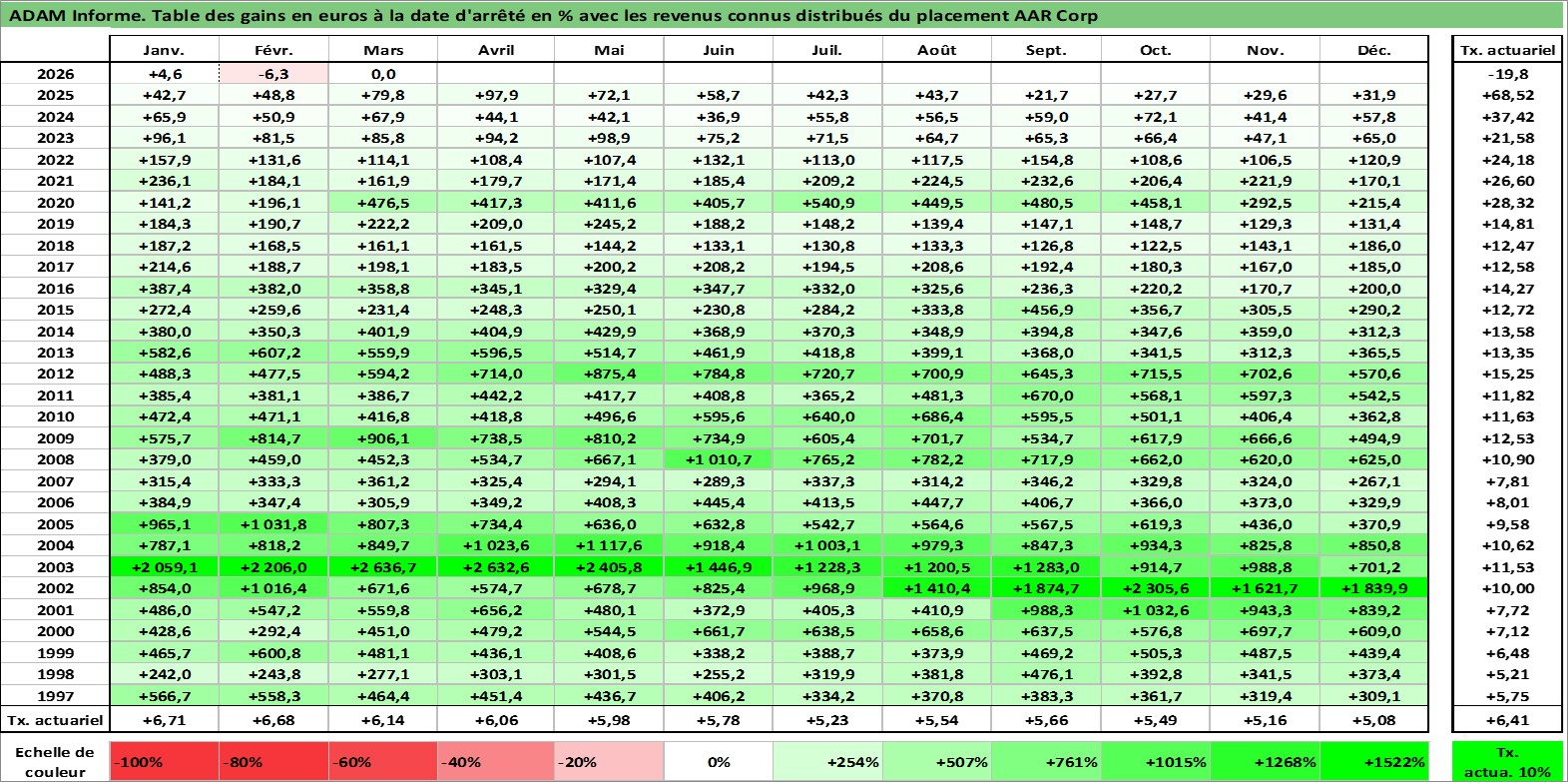The image size is (1568, 782).
Task: Click the bottom-left 'Tx. actuariel' row label
Action: (55, 720)
